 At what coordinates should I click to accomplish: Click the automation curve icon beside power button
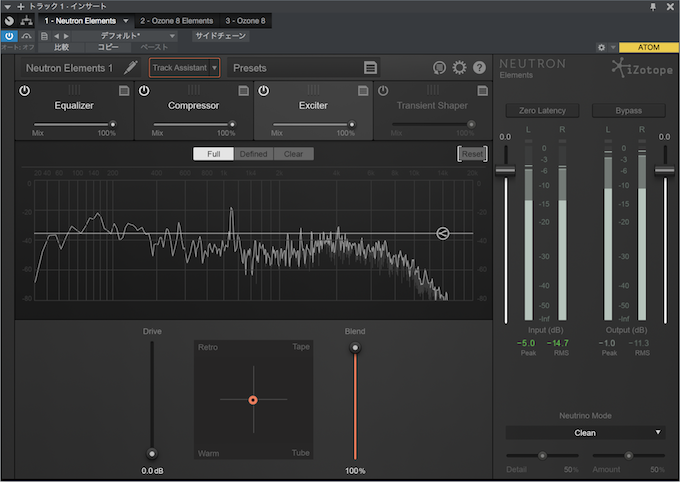[x=27, y=36]
